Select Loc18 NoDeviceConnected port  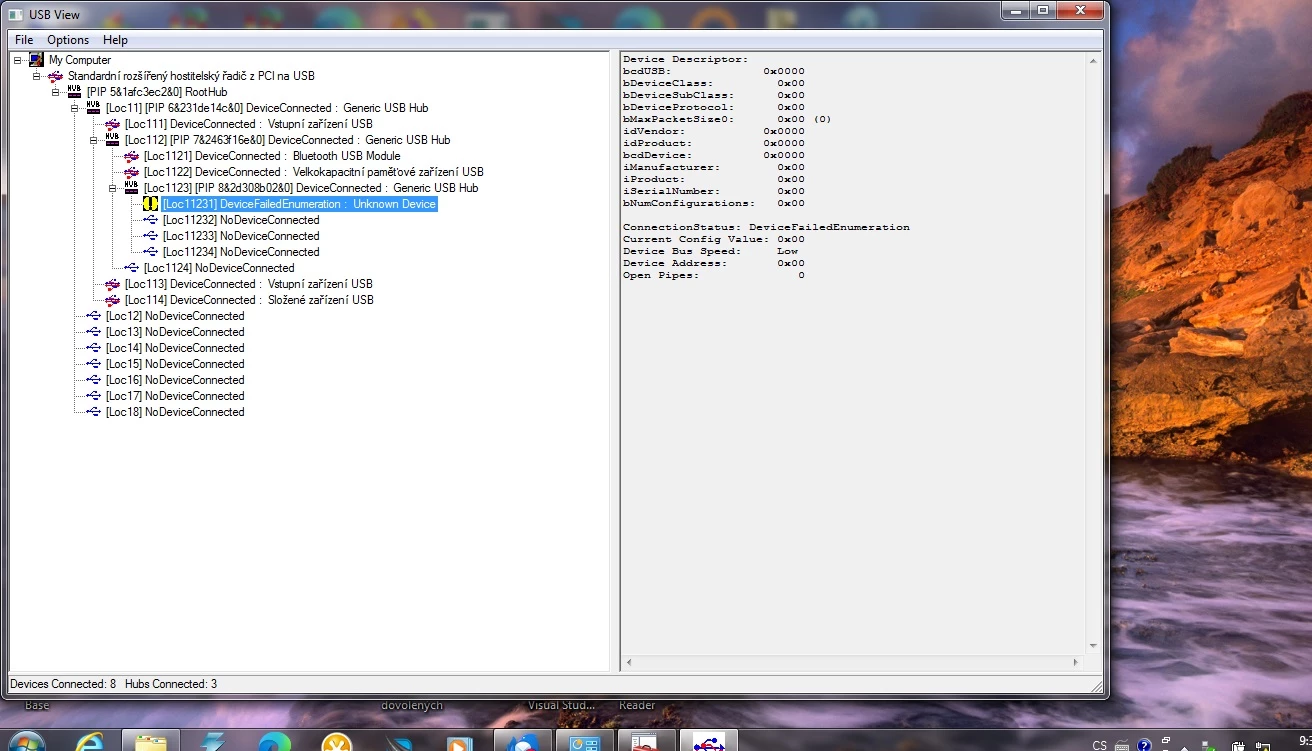tap(175, 412)
